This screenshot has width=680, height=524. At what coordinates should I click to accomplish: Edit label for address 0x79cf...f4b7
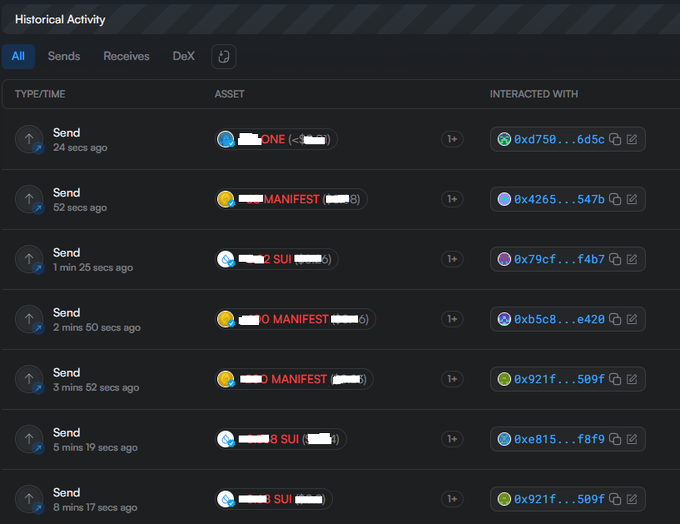pos(632,259)
